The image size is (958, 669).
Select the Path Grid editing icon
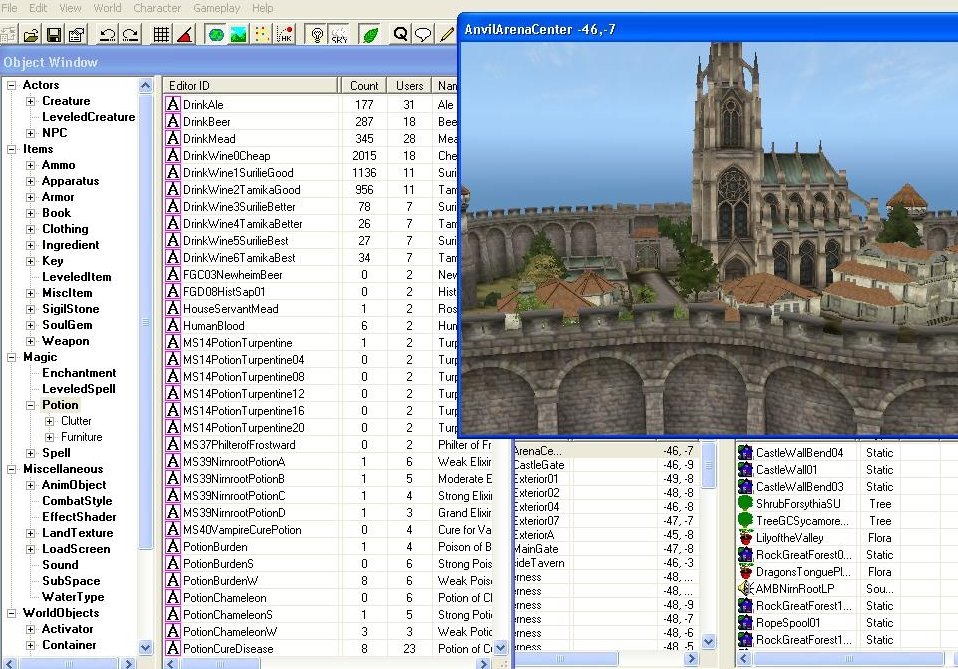coord(261,35)
